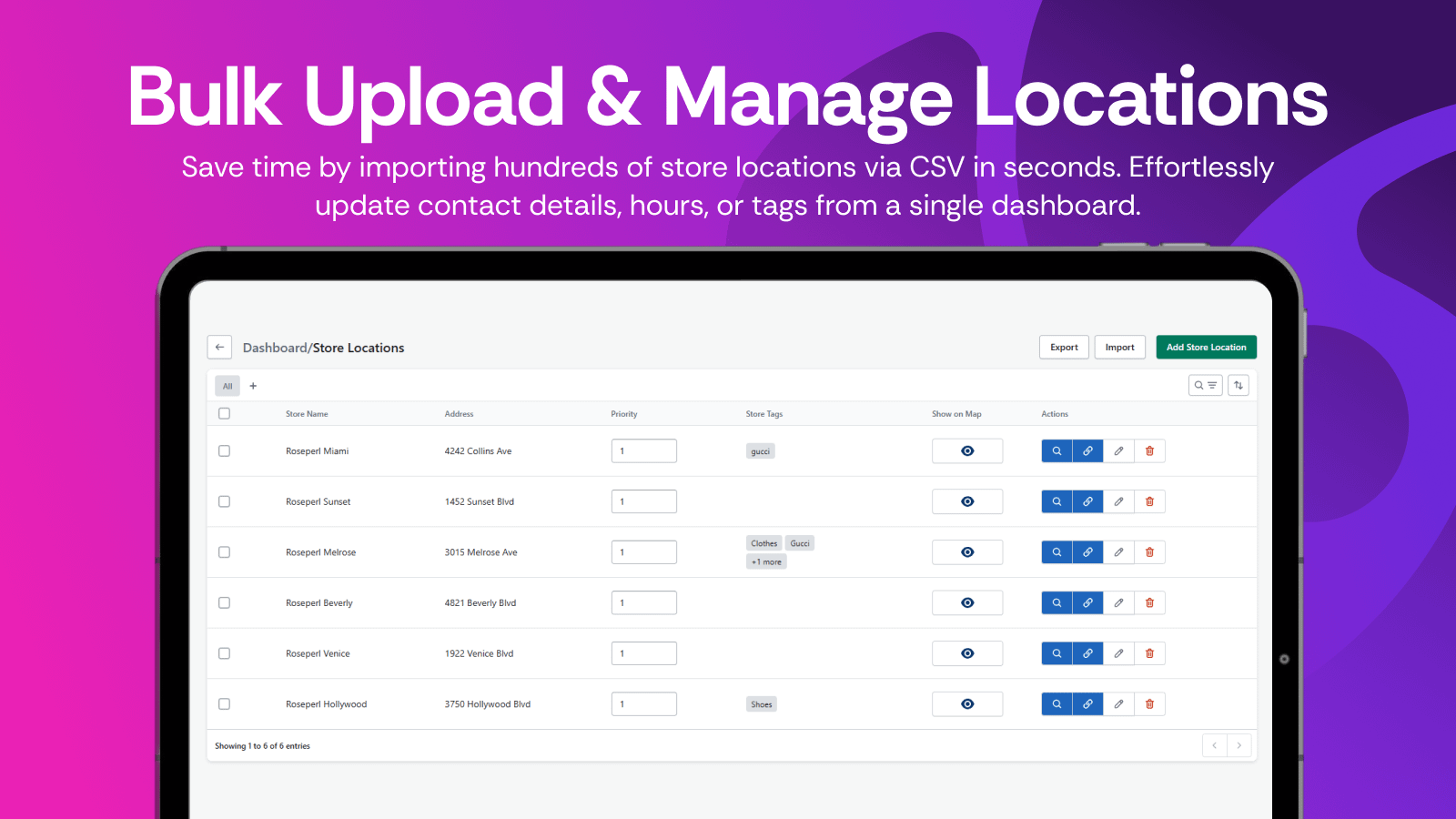
Task: Click the link icon for Roseperl Sunset
Action: pos(1087,502)
